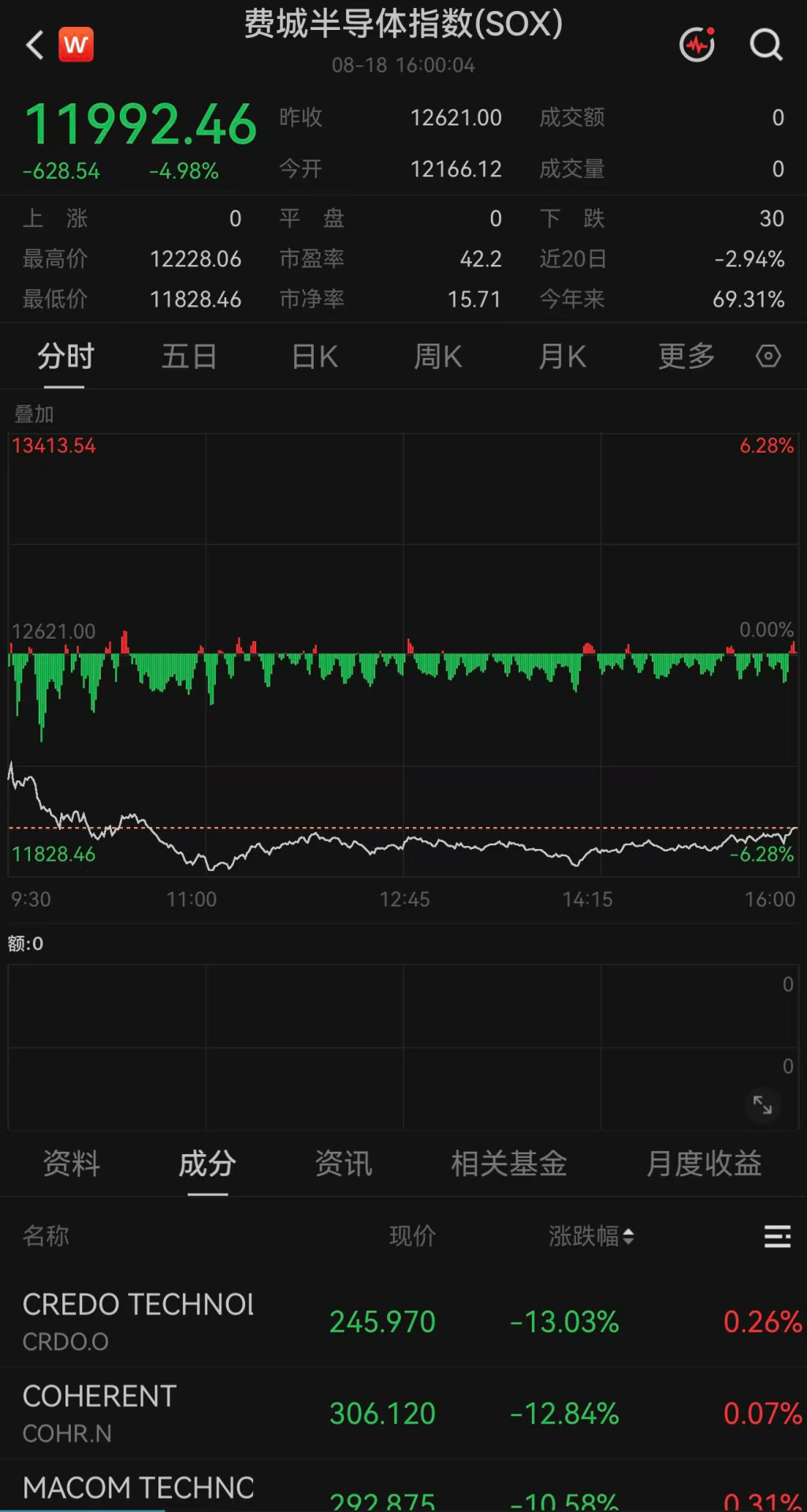Tap the -628.54 change amount
807x1512 pixels.
point(61,171)
